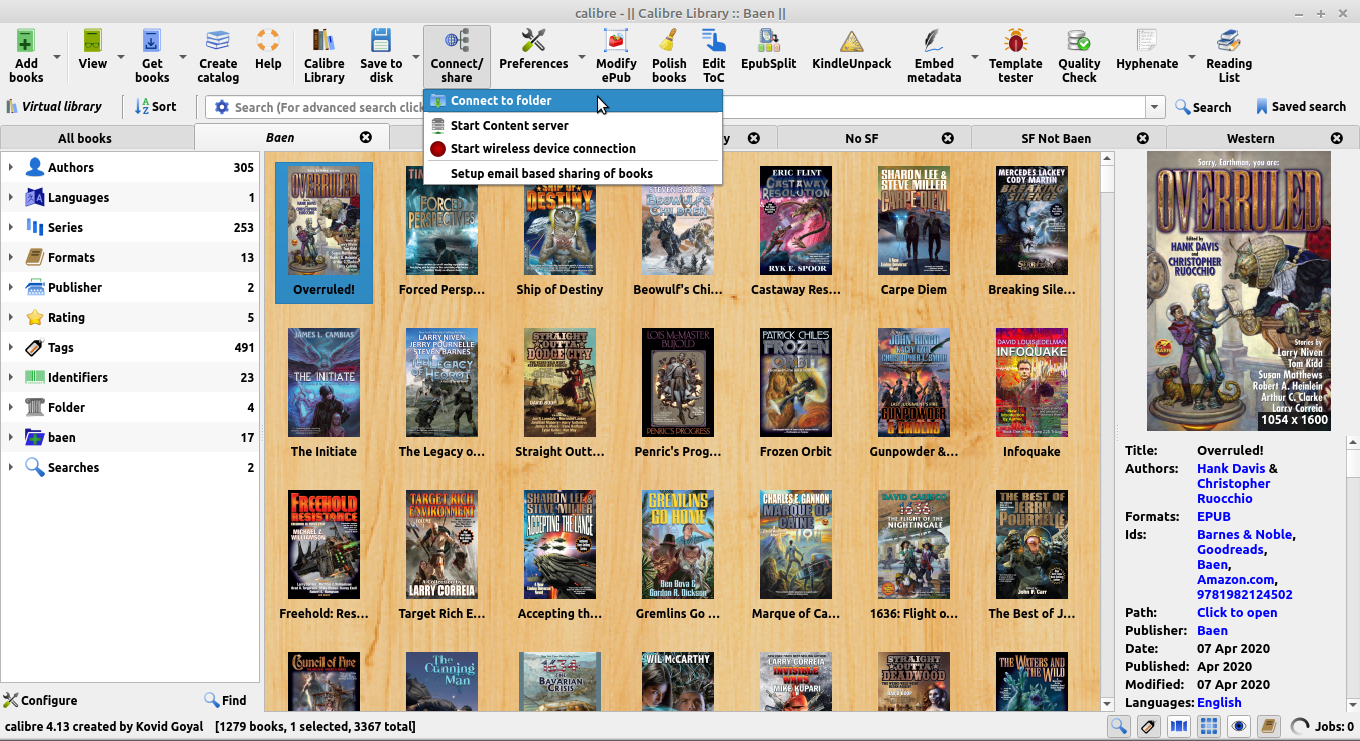Open the Embed metadata dropdown arrow
Screen dimensions: 1360x741
(975, 56)
